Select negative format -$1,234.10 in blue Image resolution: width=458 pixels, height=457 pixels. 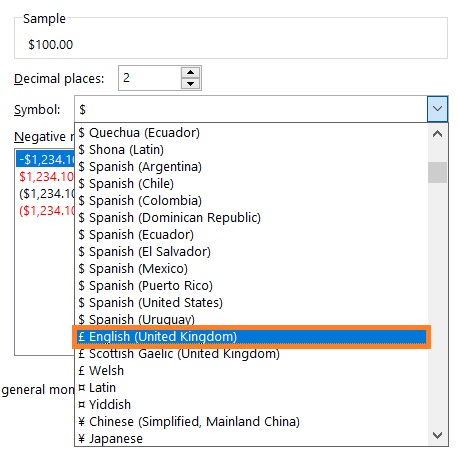pyautogui.click(x=45, y=160)
